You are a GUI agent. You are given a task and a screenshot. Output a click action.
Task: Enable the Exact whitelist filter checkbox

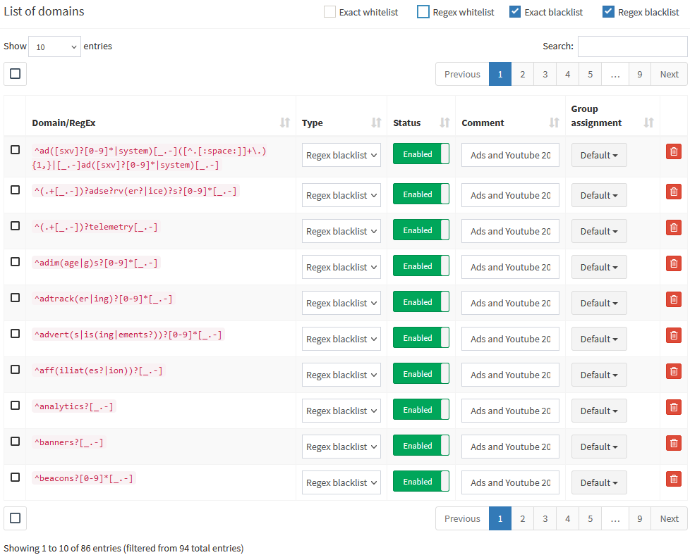pyautogui.click(x=330, y=12)
